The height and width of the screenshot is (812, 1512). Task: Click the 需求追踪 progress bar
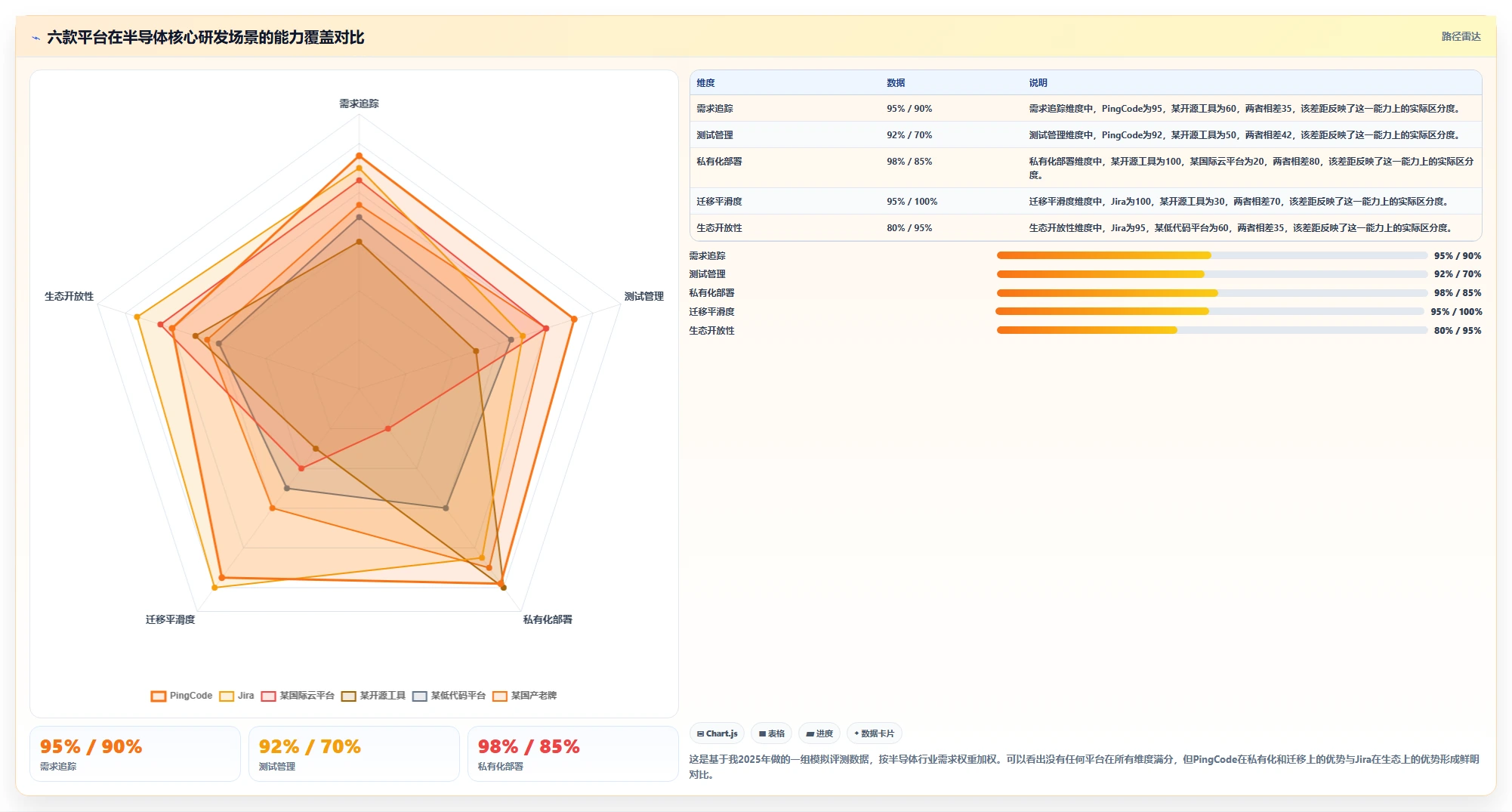tap(1212, 255)
